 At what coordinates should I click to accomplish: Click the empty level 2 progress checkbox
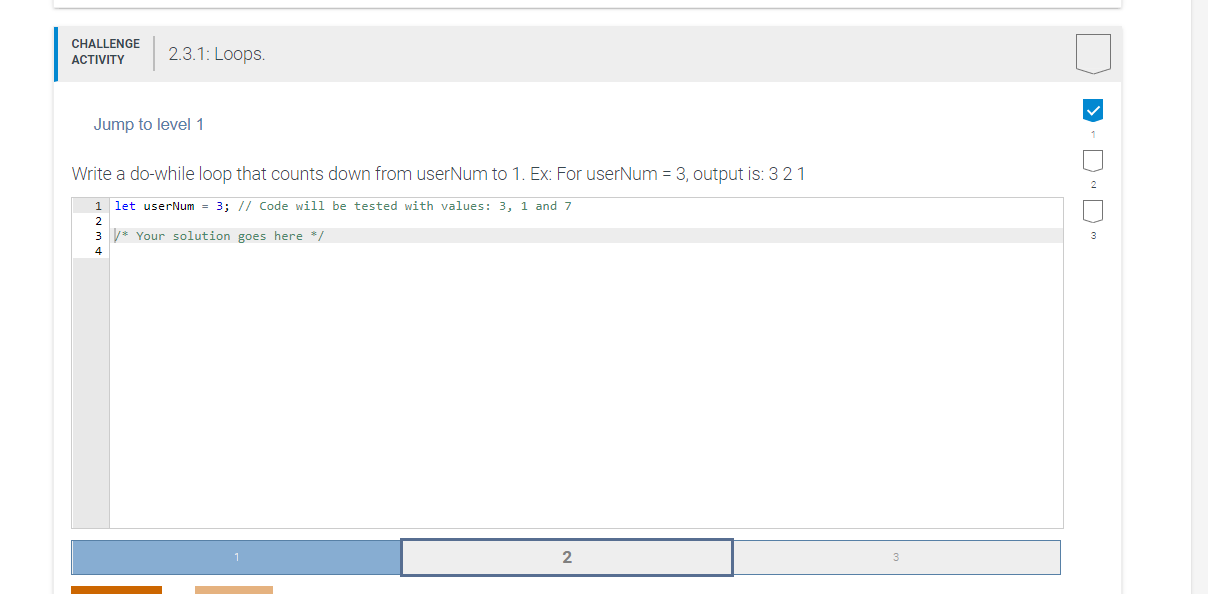(1093, 160)
